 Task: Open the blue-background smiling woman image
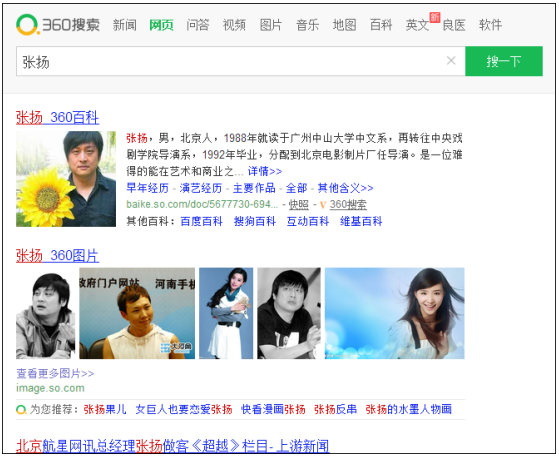click(395, 313)
